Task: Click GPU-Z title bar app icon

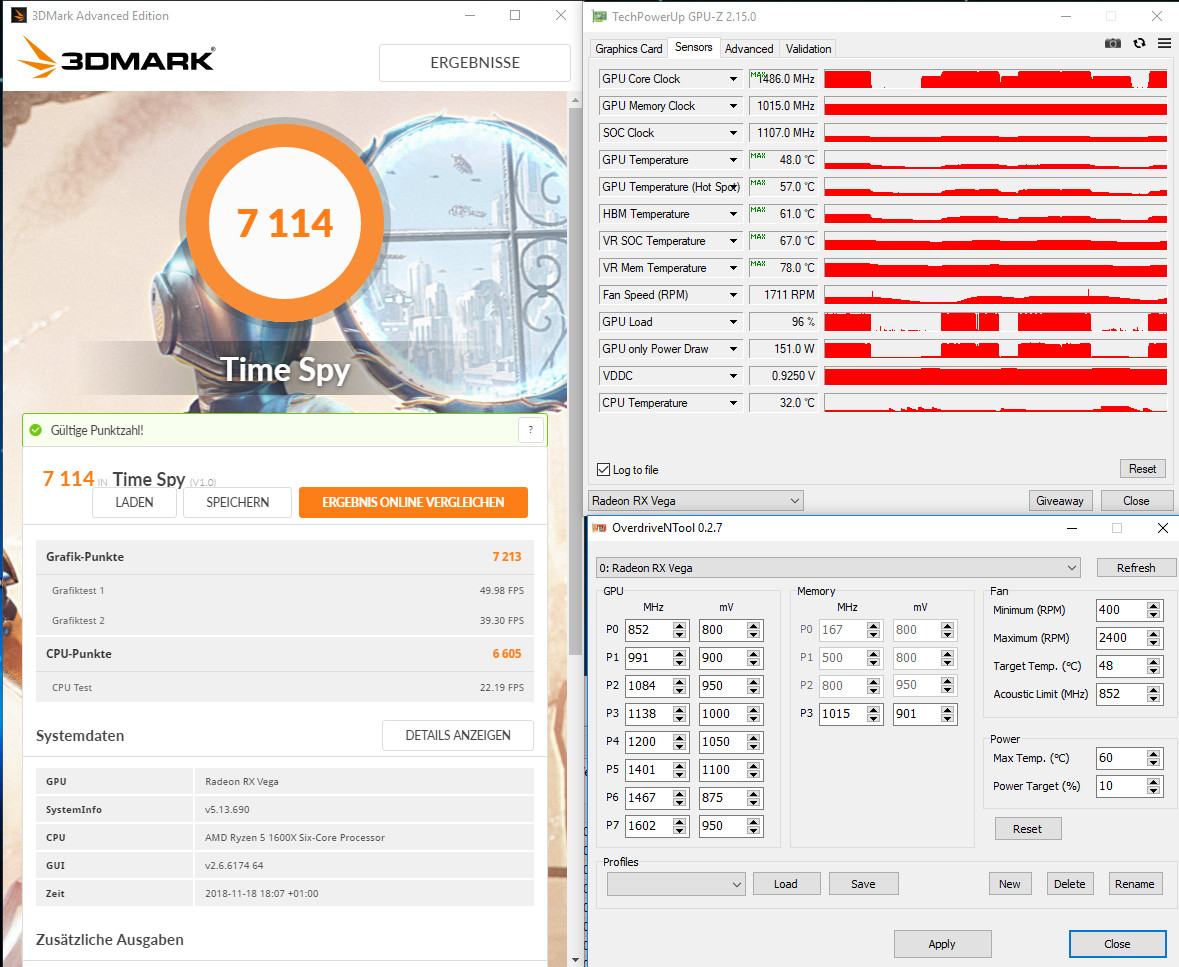Action: [599, 16]
